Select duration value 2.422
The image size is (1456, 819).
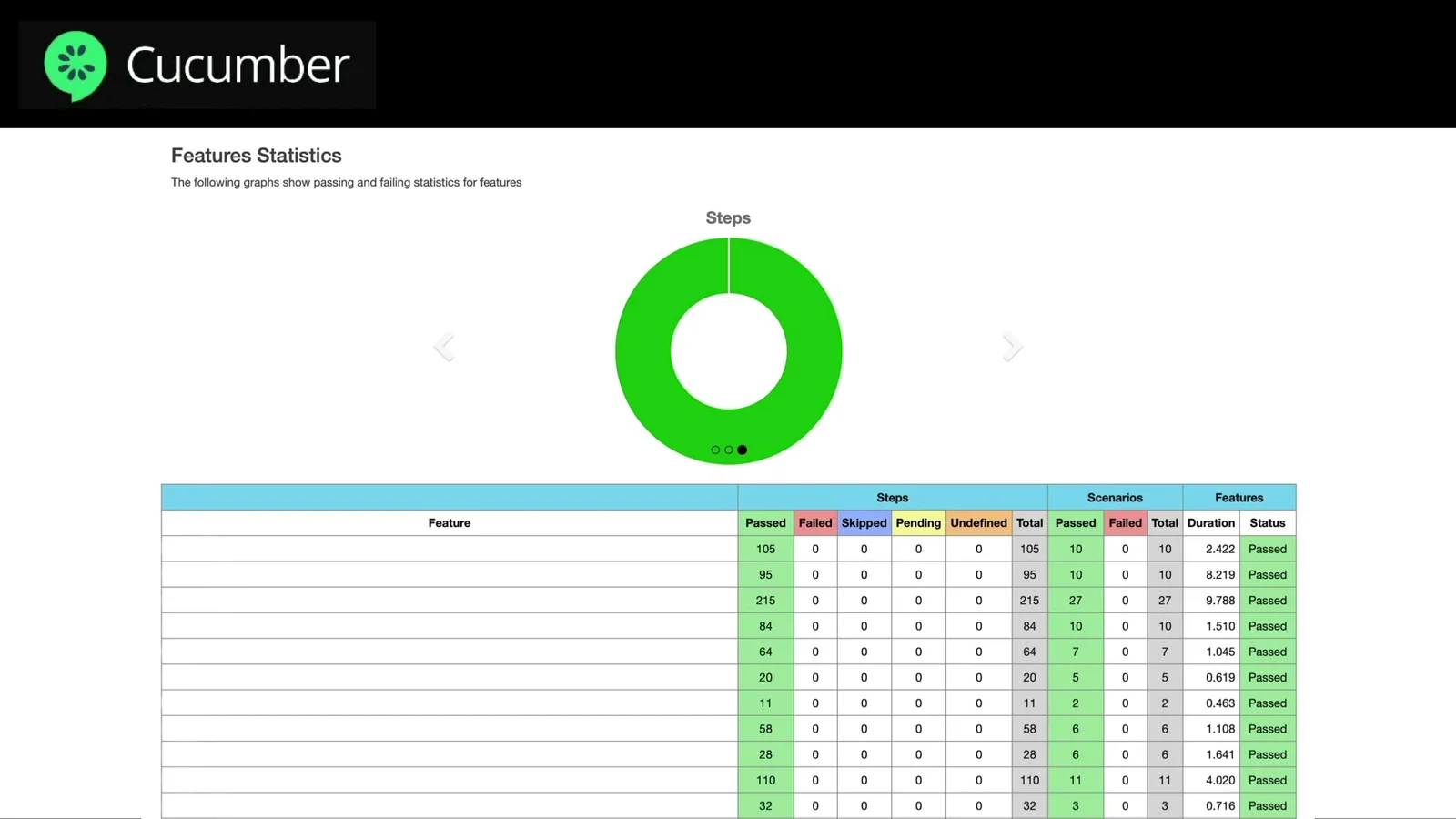[x=1220, y=550]
